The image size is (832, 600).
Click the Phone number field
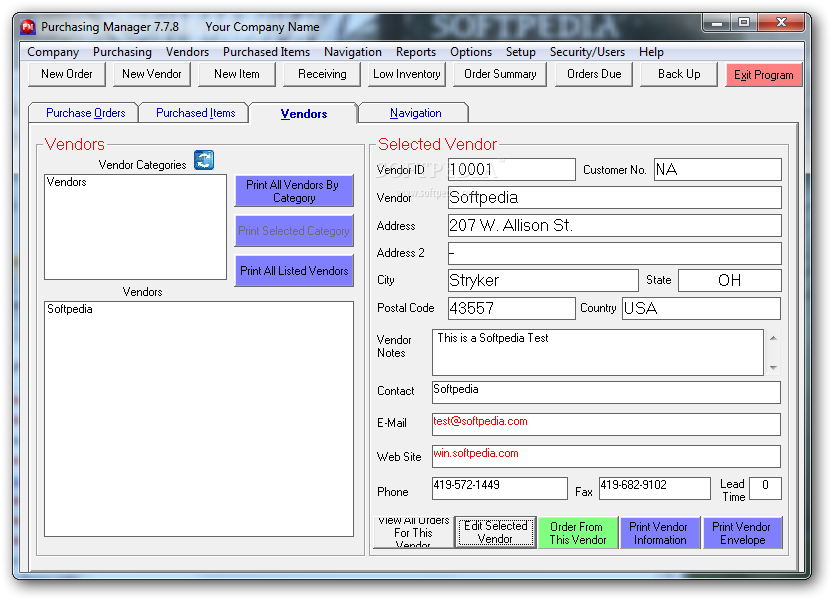pyautogui.click(x=499, y=488)
